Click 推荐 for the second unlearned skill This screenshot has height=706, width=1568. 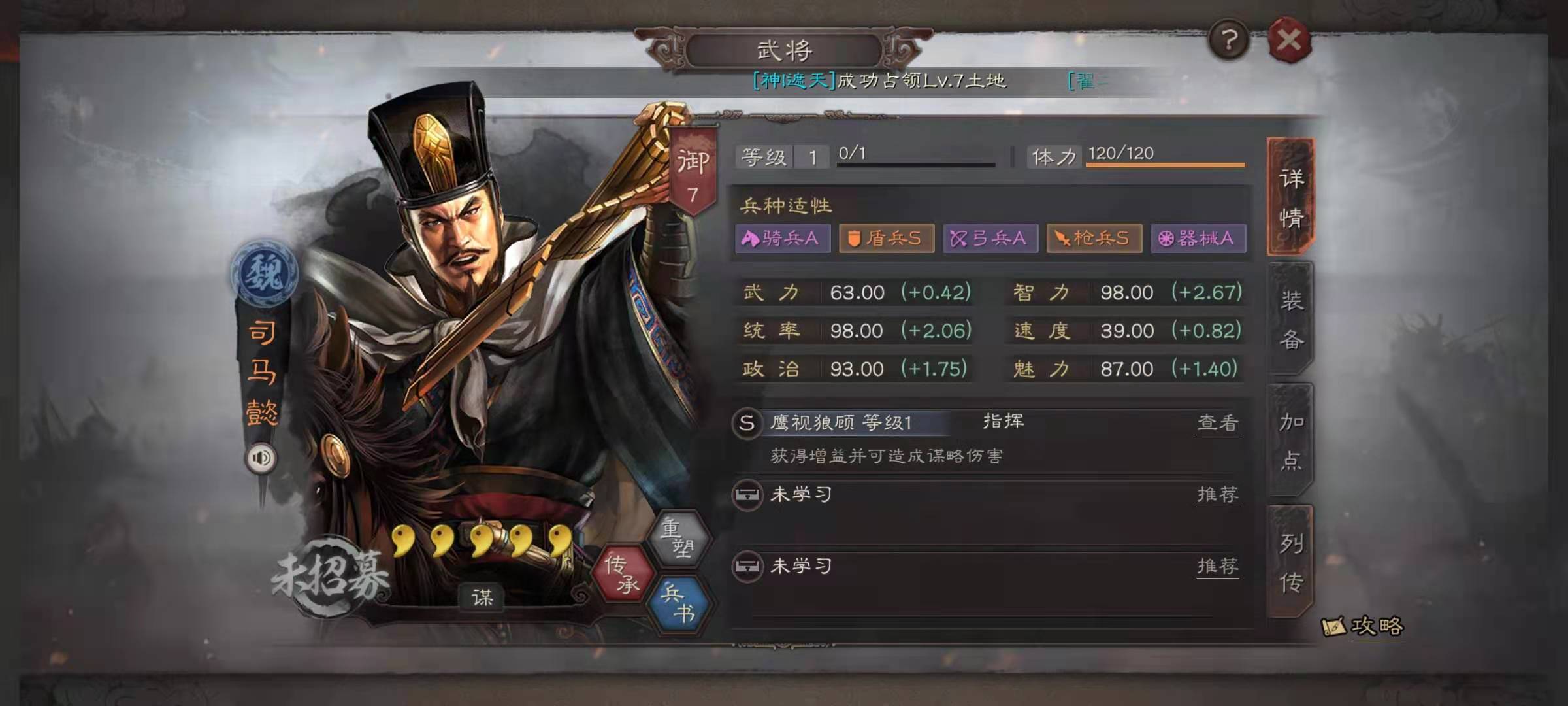click(x=1218, y=566)
